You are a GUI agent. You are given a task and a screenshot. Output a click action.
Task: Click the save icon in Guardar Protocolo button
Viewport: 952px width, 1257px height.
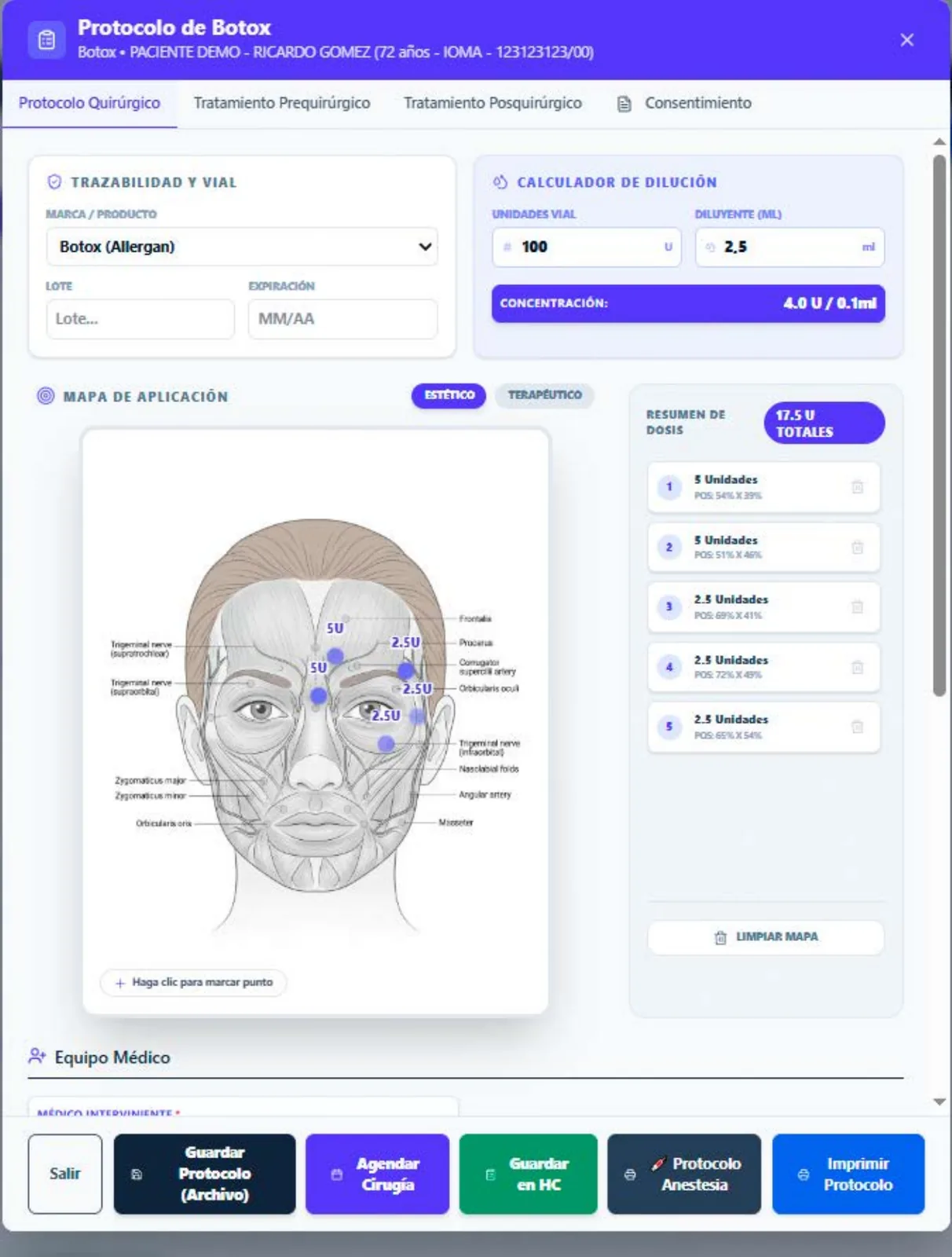137,1175
